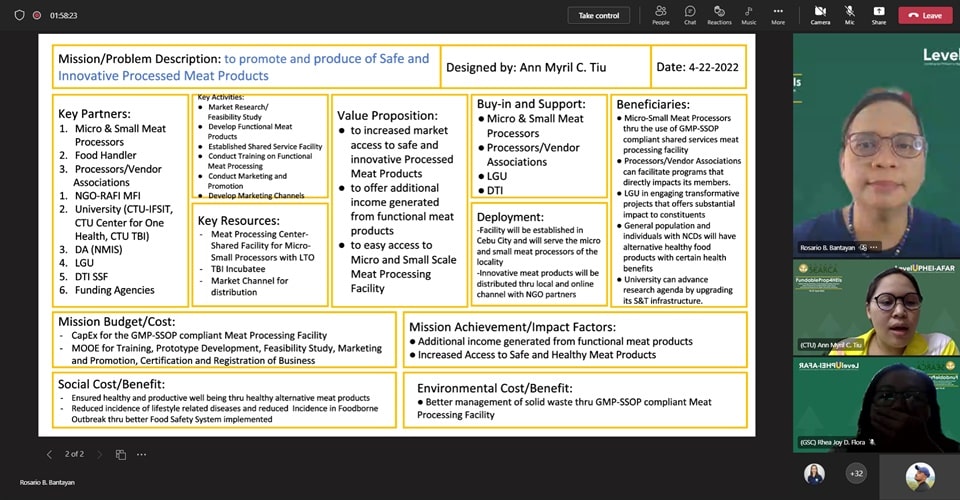960x500 pixels.
Task: Open the Share content tray
Action: pos(878,14)
